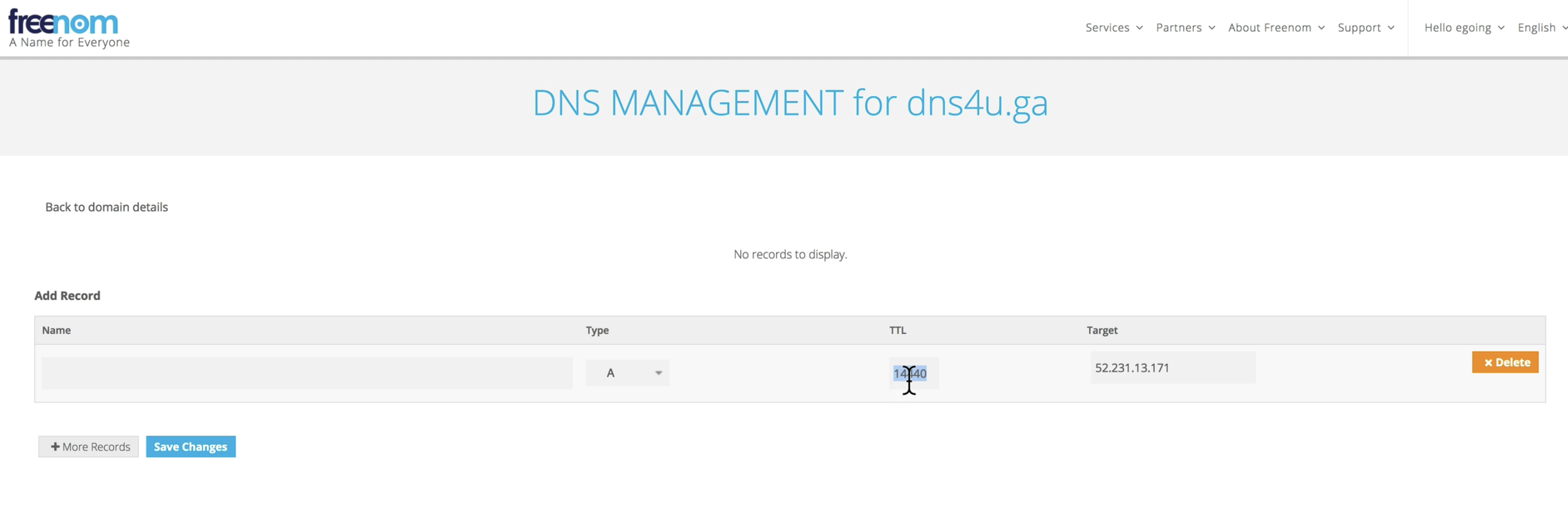Click the Target column header
1568x527 pixels.
pos(1102,330)
